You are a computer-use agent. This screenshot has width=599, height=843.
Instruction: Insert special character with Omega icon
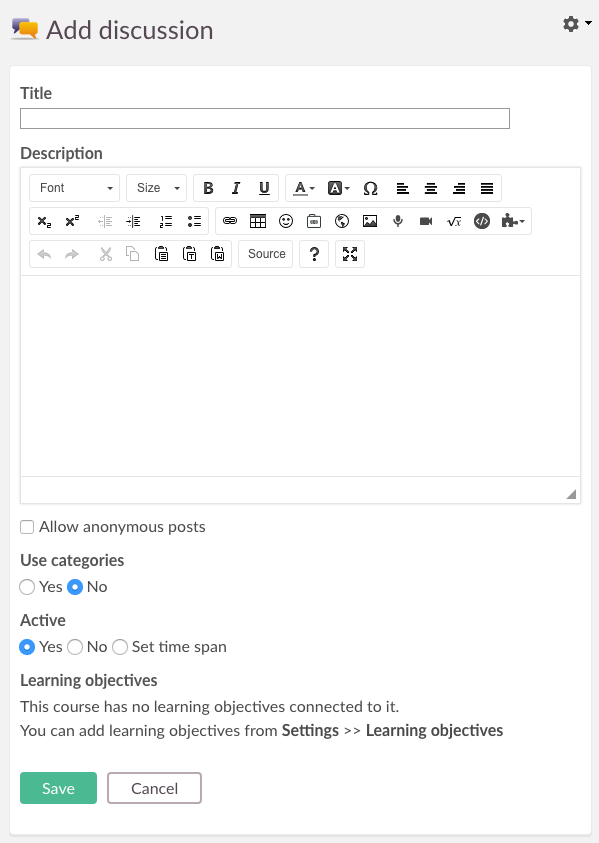370,188
